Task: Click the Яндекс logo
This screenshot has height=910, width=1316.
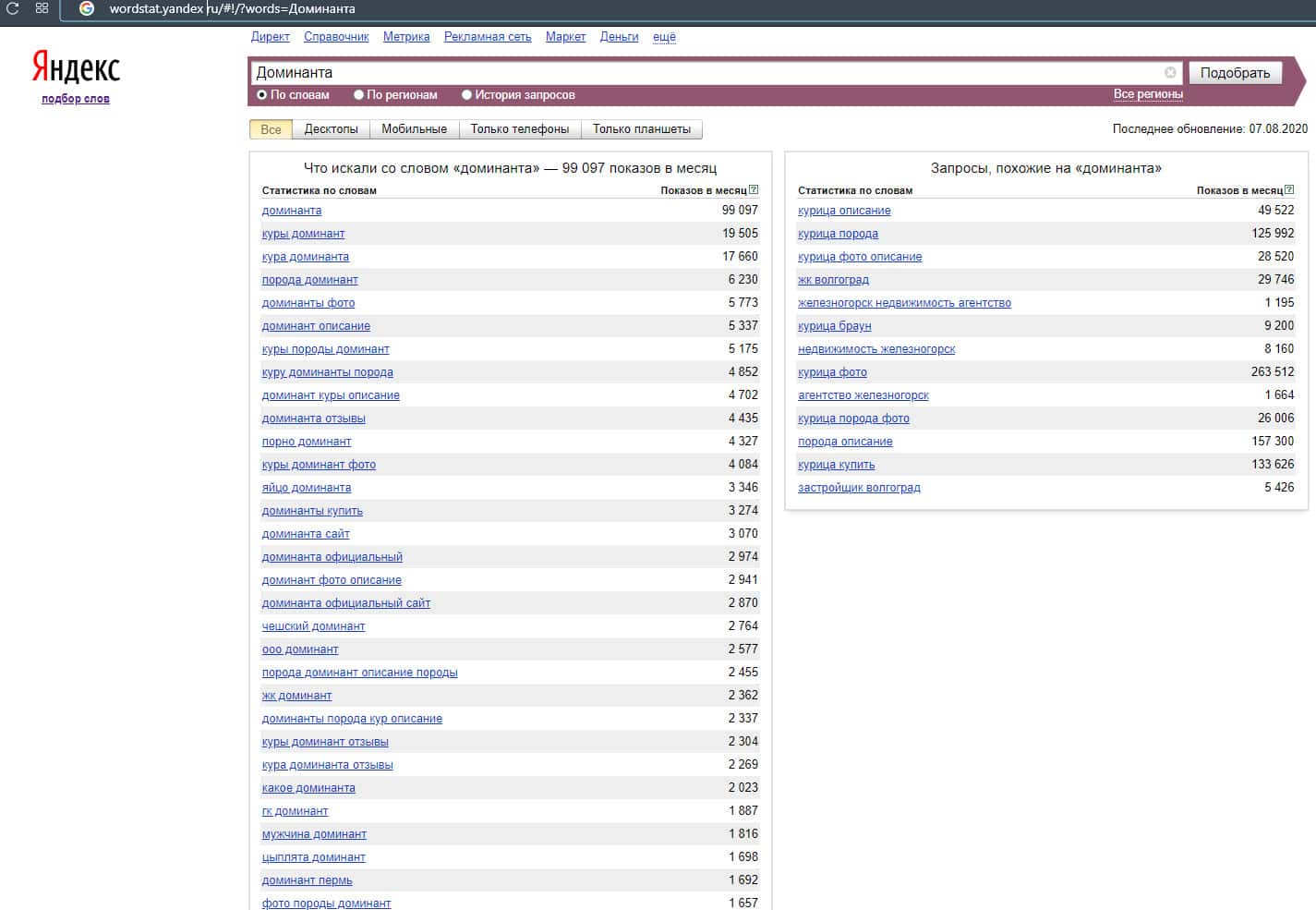Action: (76, 67)
